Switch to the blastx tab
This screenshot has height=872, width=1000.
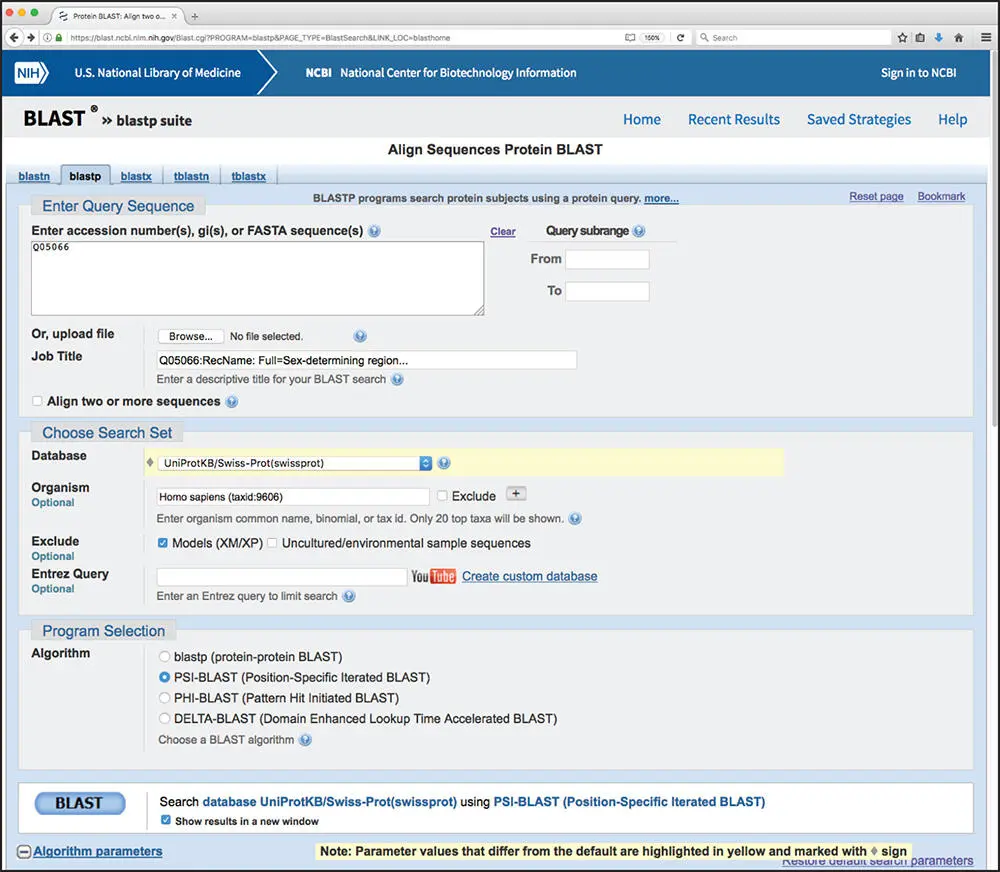(136, 176)
